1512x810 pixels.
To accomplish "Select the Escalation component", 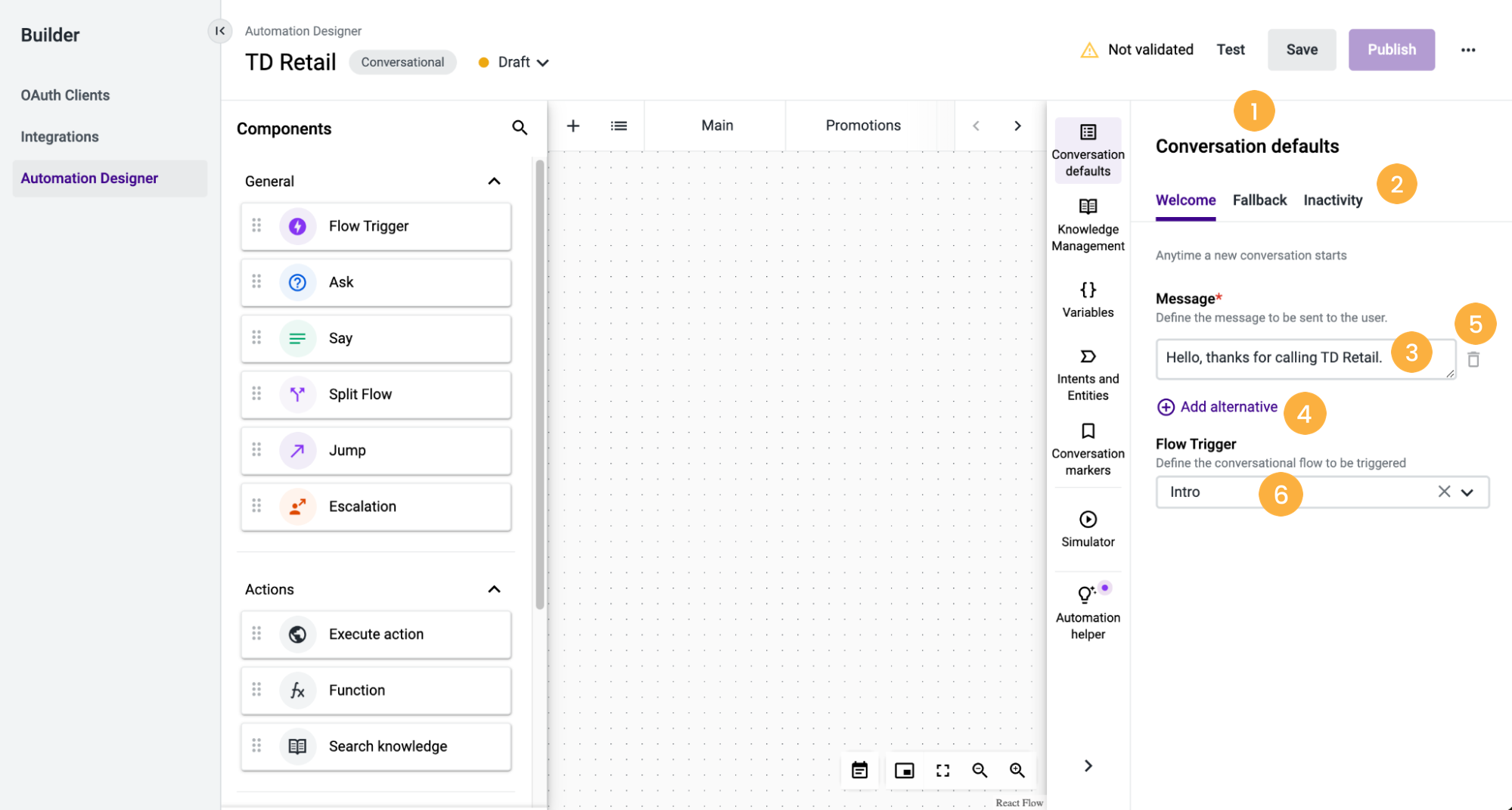I will click(x=376, y=506).
